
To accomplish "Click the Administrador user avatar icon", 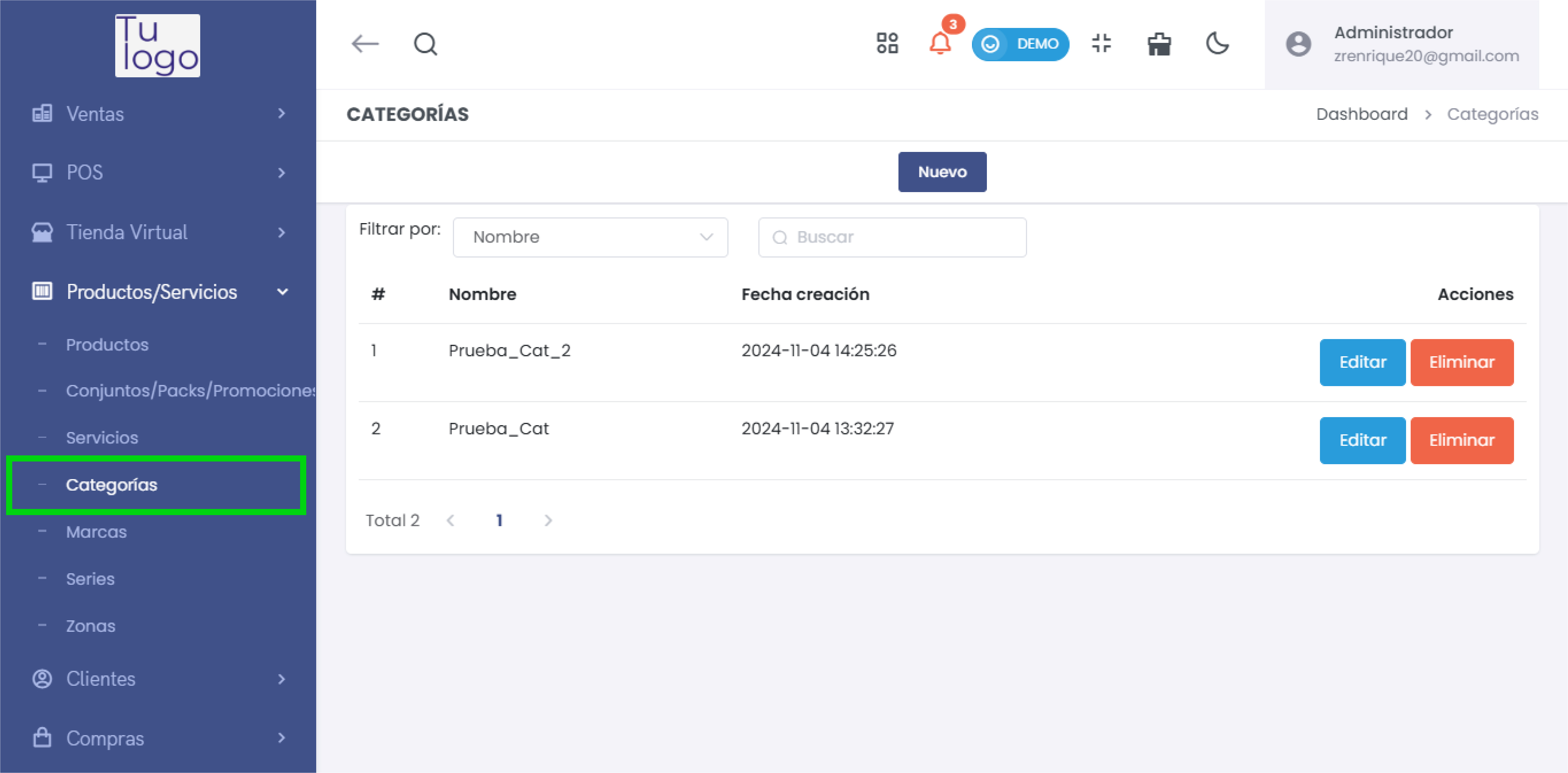I will tap(1298, 44).
